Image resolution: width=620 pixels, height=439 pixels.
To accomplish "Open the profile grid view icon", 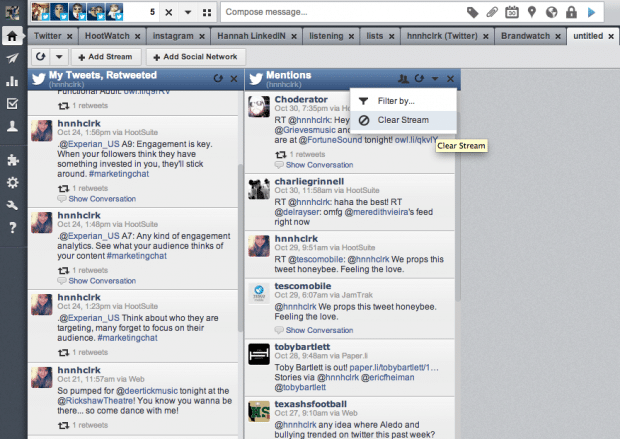I will point(207,13).
